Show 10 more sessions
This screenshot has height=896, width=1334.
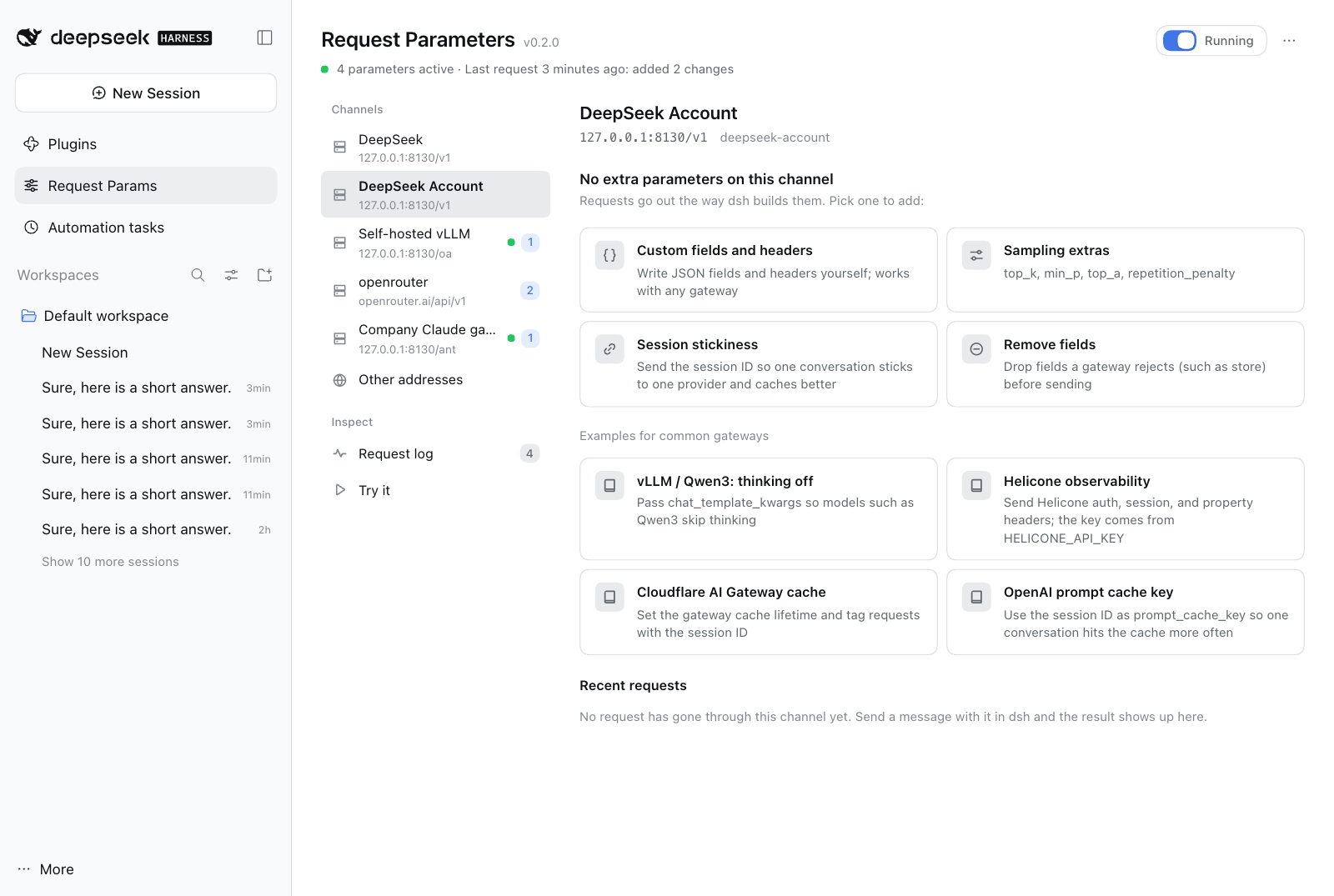click(110, 562)
